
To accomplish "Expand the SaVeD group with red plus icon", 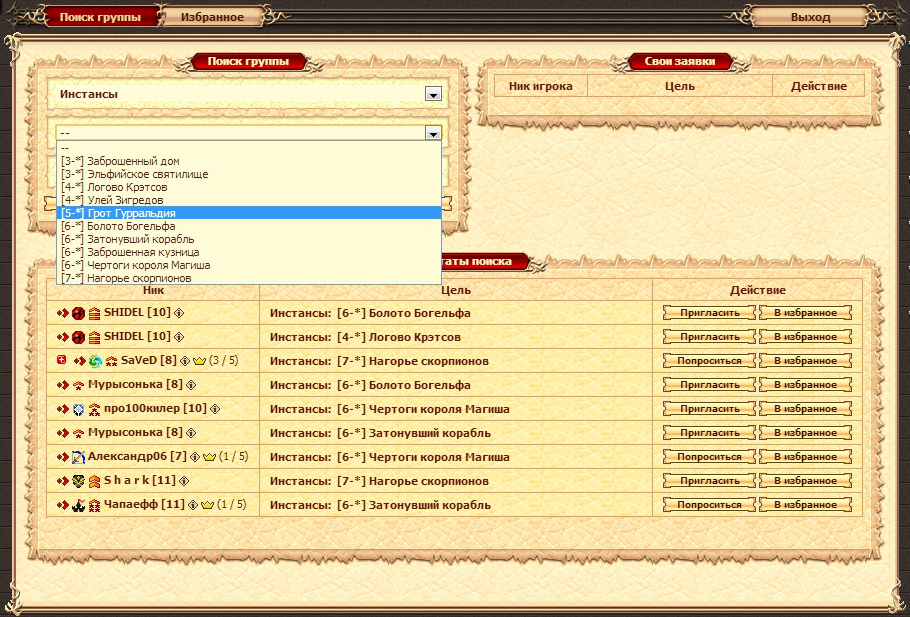I will pos(62,360).
